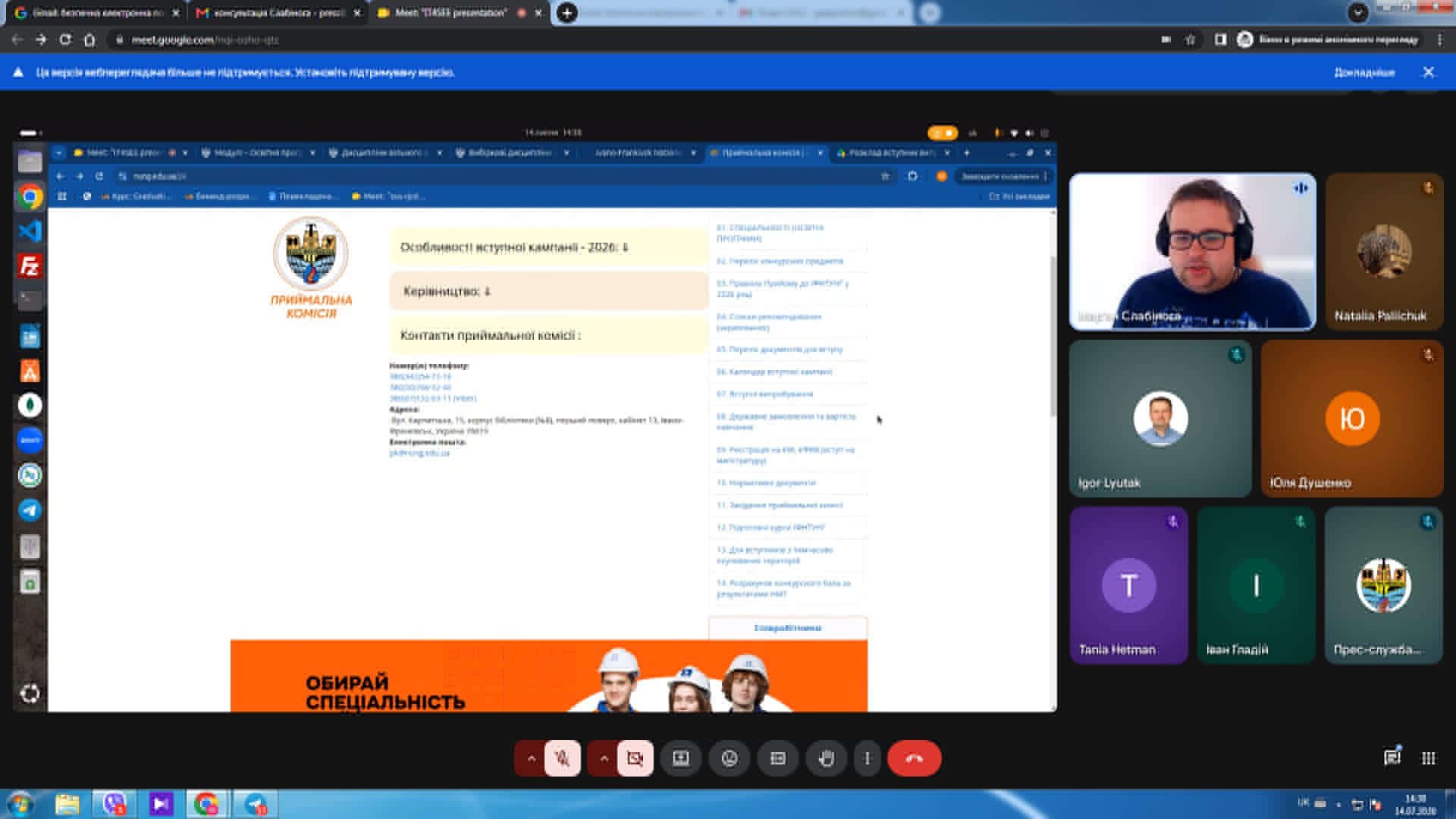Unmute the microphone

(563, 758)
